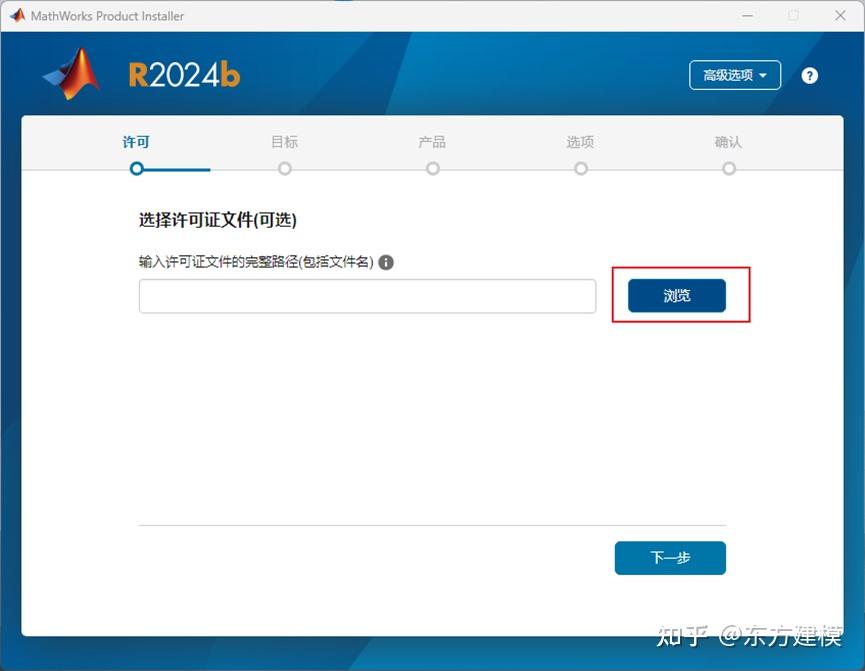Click the 确认 step circle
This screenshot has height=671, width=865.
729,169
